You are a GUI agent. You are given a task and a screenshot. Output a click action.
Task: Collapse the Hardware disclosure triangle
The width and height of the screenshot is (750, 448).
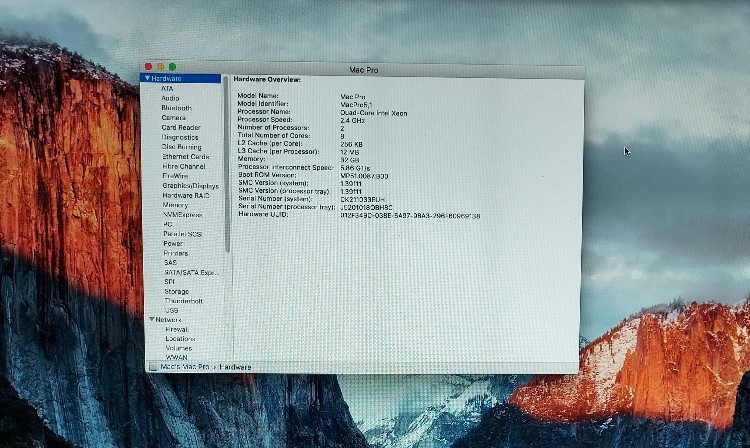pyautogui.click(x=148, y=78)
